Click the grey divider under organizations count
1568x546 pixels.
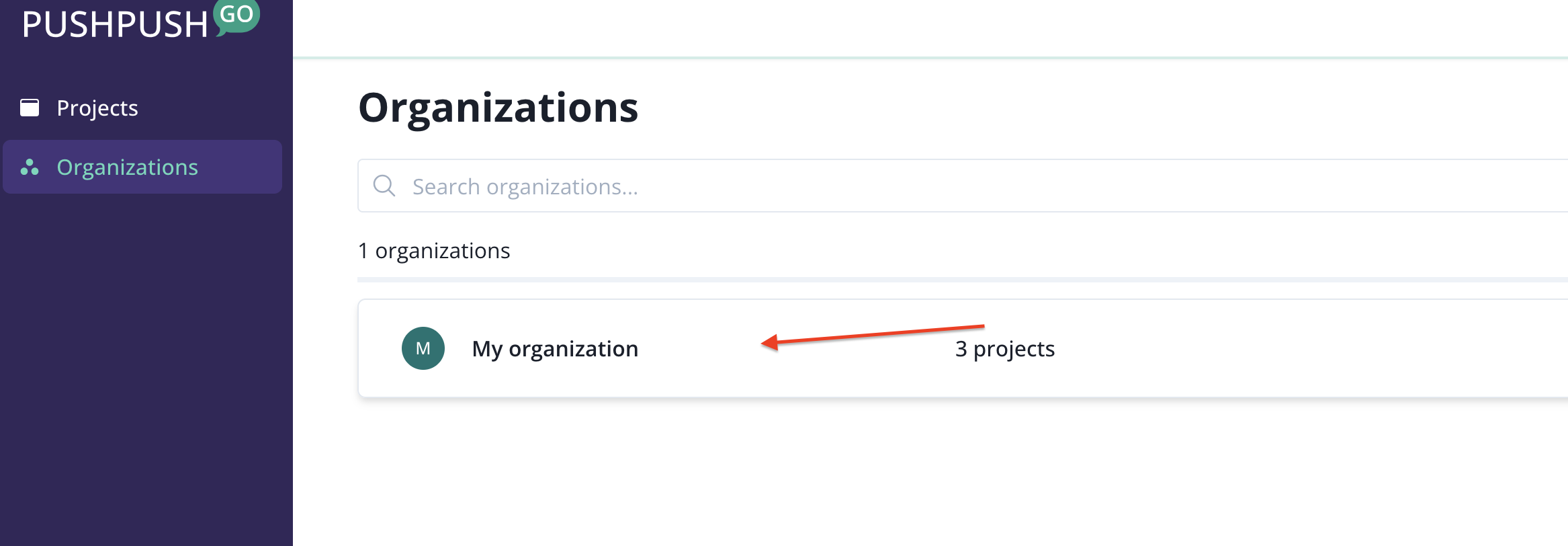click(x=941, y=279)
